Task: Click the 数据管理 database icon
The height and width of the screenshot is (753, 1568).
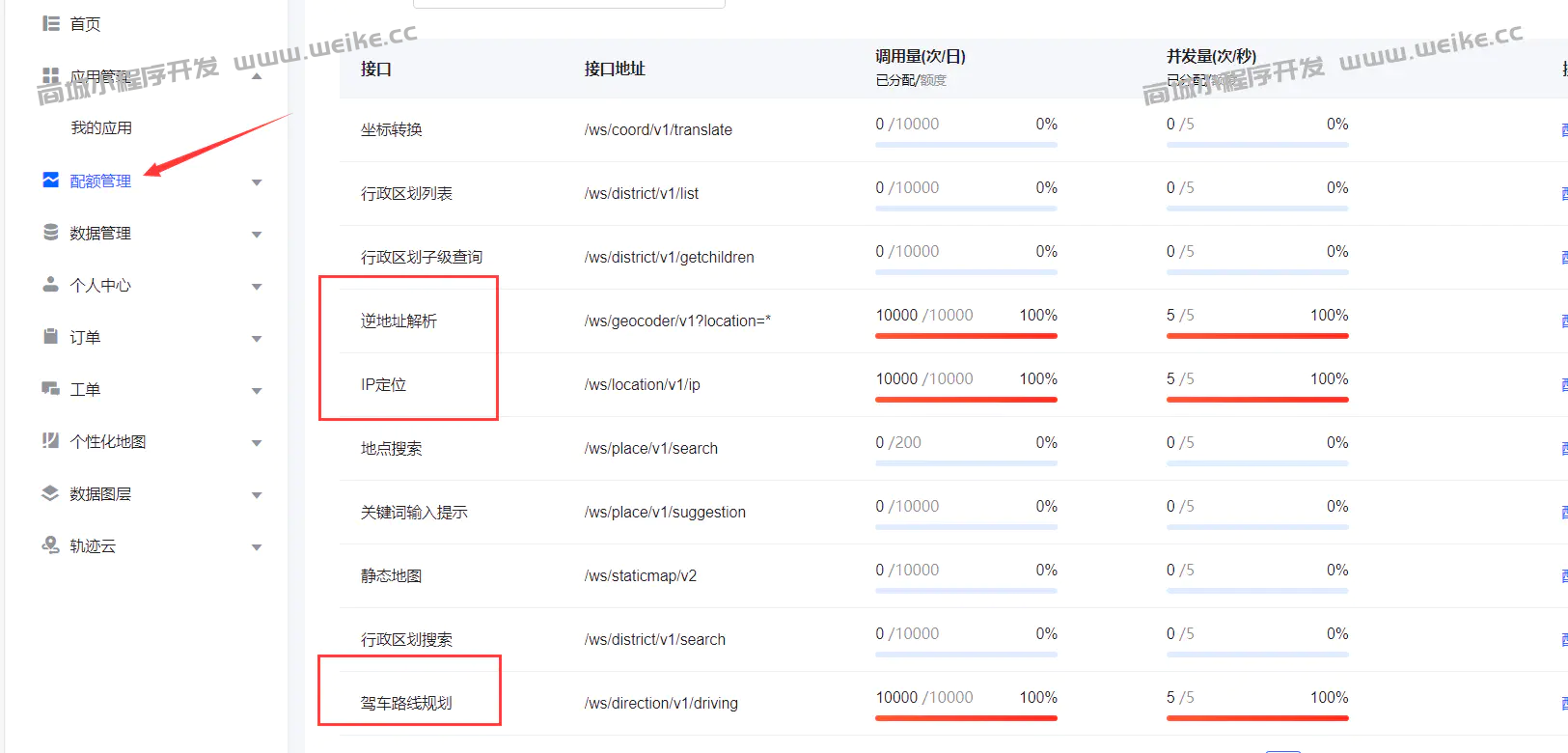Action: (x=51, y=232)
